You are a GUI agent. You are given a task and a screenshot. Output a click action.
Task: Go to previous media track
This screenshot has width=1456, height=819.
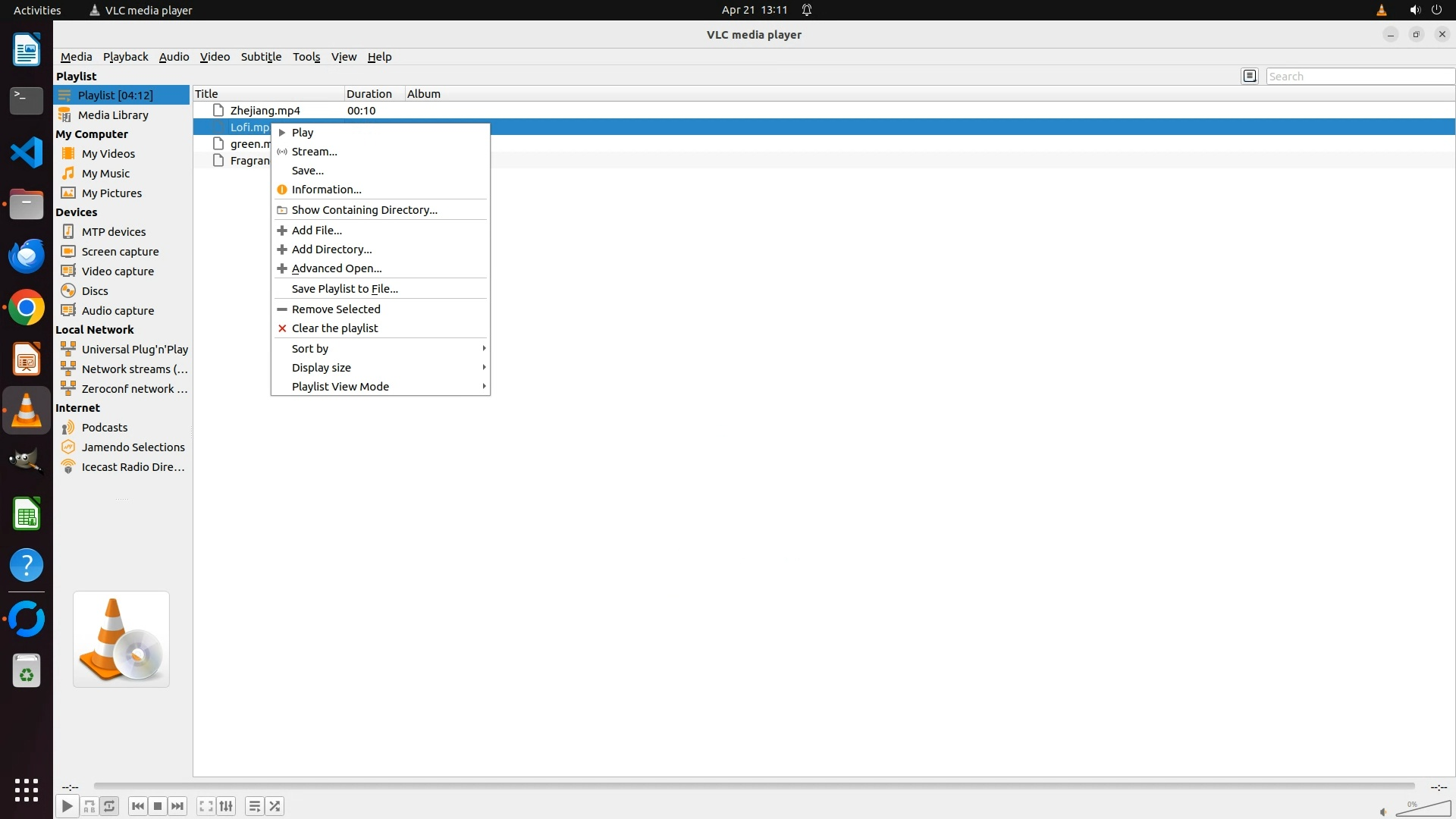[x=137, y=806]
